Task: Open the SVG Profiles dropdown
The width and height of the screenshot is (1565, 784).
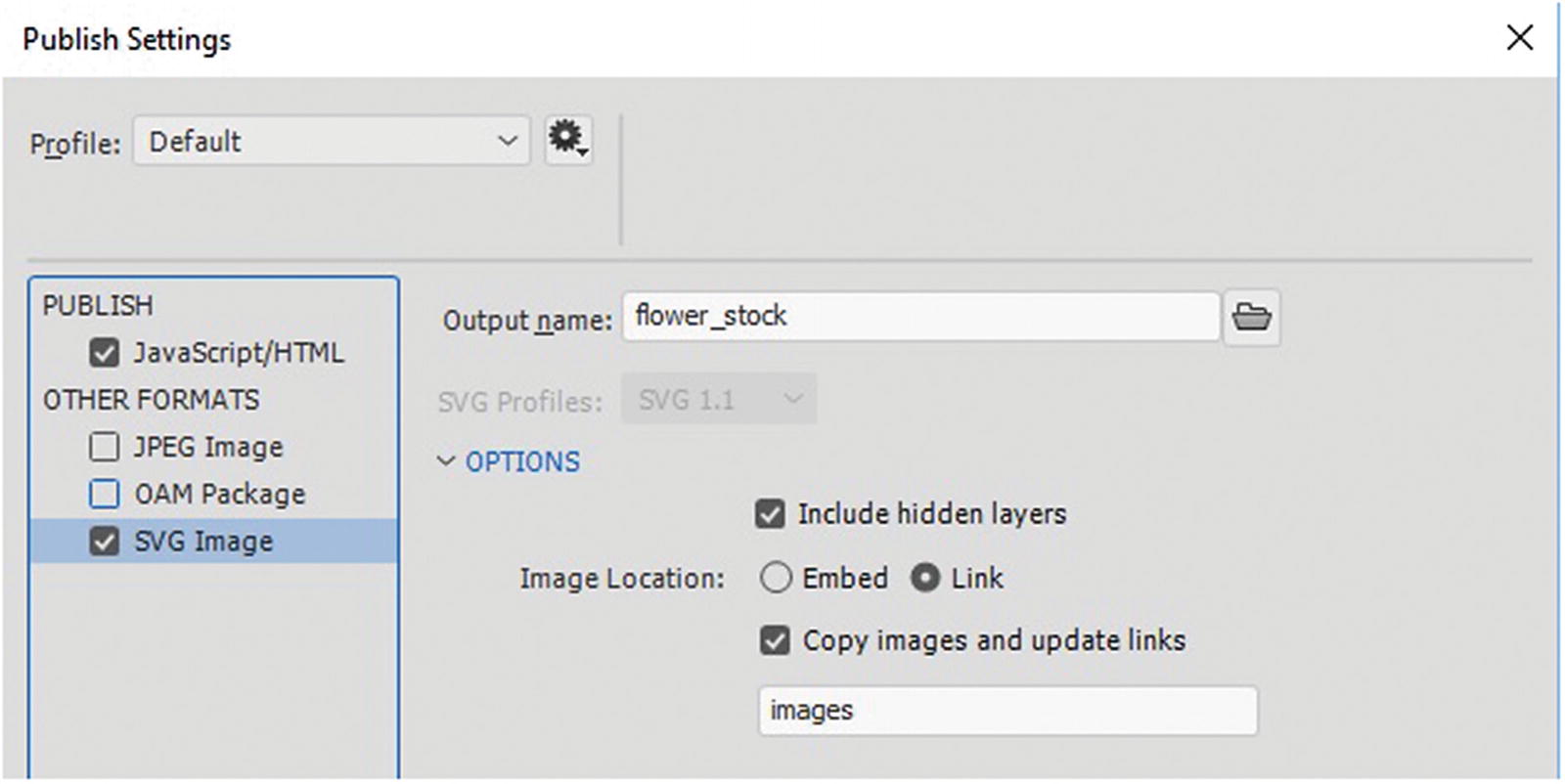Action: (x=718, y=400)
